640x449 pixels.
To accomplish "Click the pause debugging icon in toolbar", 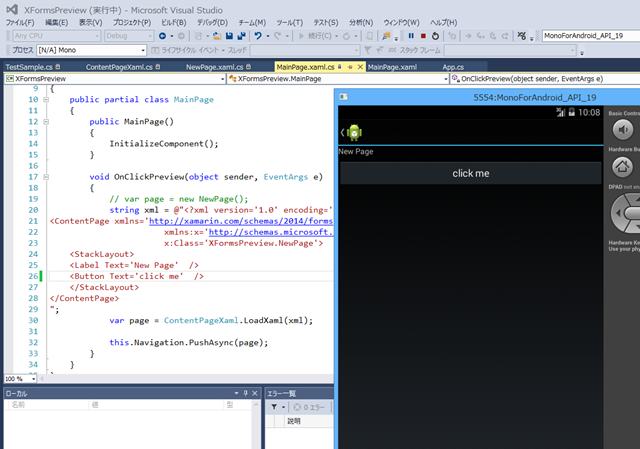I will click(x=410, y=35).
